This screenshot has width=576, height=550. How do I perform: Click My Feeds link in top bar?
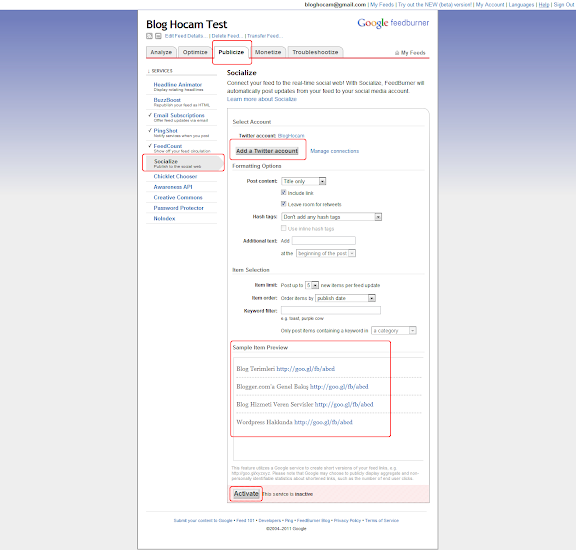[382, 5]
